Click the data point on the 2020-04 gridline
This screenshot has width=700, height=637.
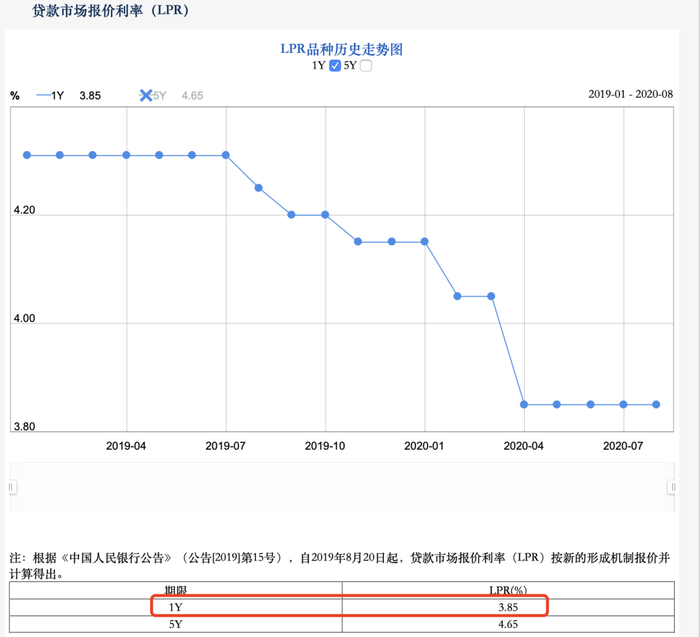(x=524, y=404)
